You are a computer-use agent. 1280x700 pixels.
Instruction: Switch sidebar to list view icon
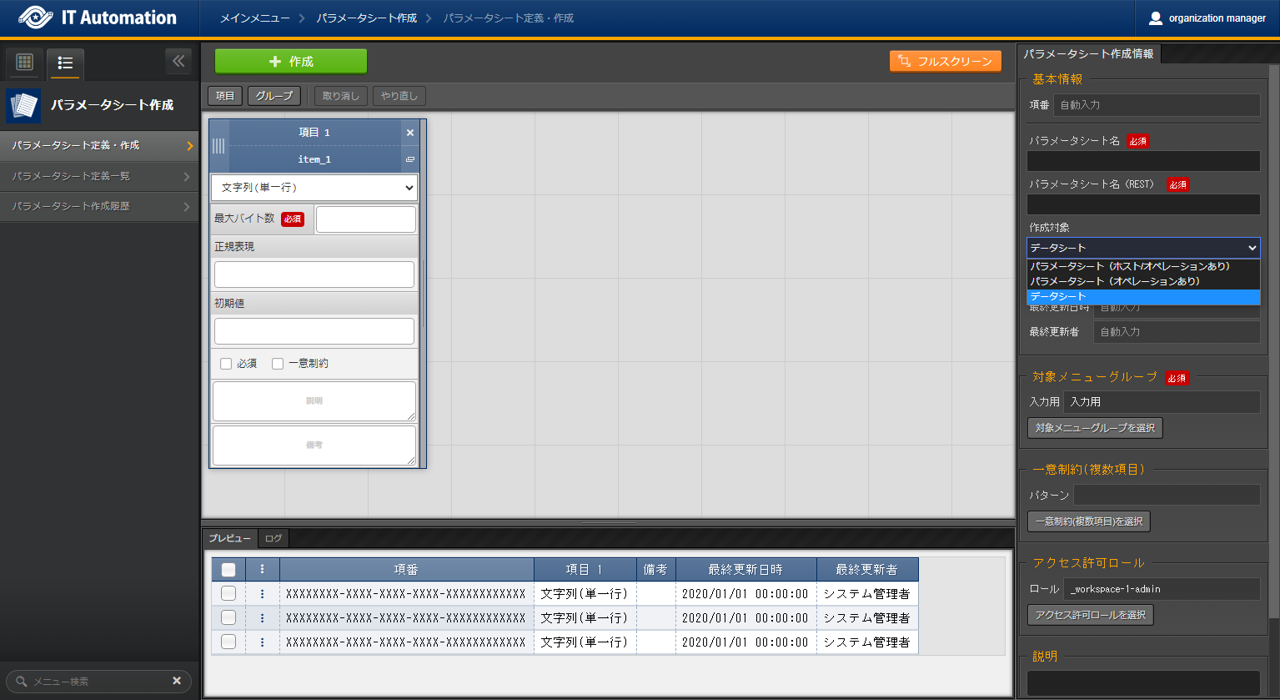[65, 63]
